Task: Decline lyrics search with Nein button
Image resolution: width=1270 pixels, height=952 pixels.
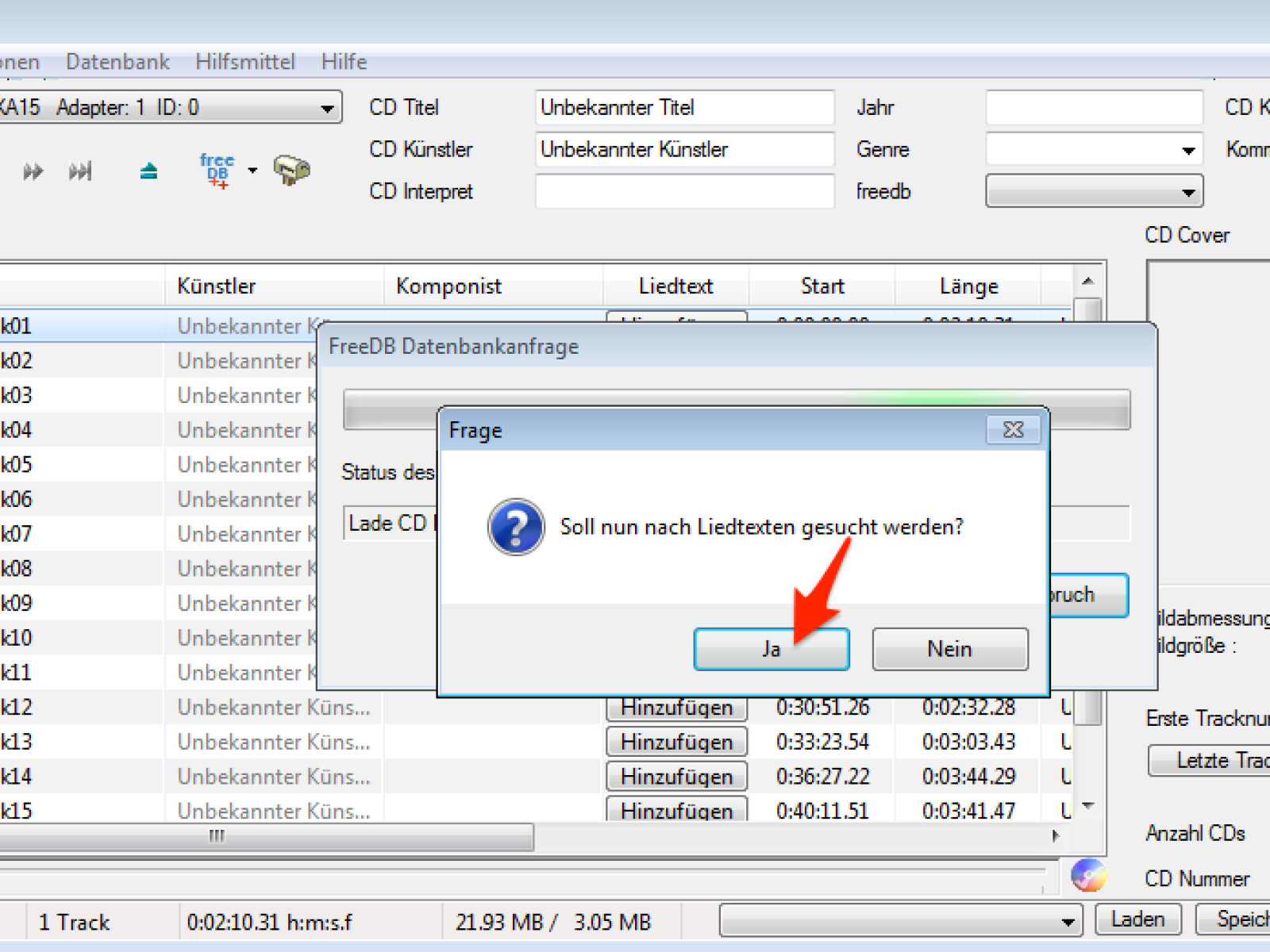Action: pos(949,649)
